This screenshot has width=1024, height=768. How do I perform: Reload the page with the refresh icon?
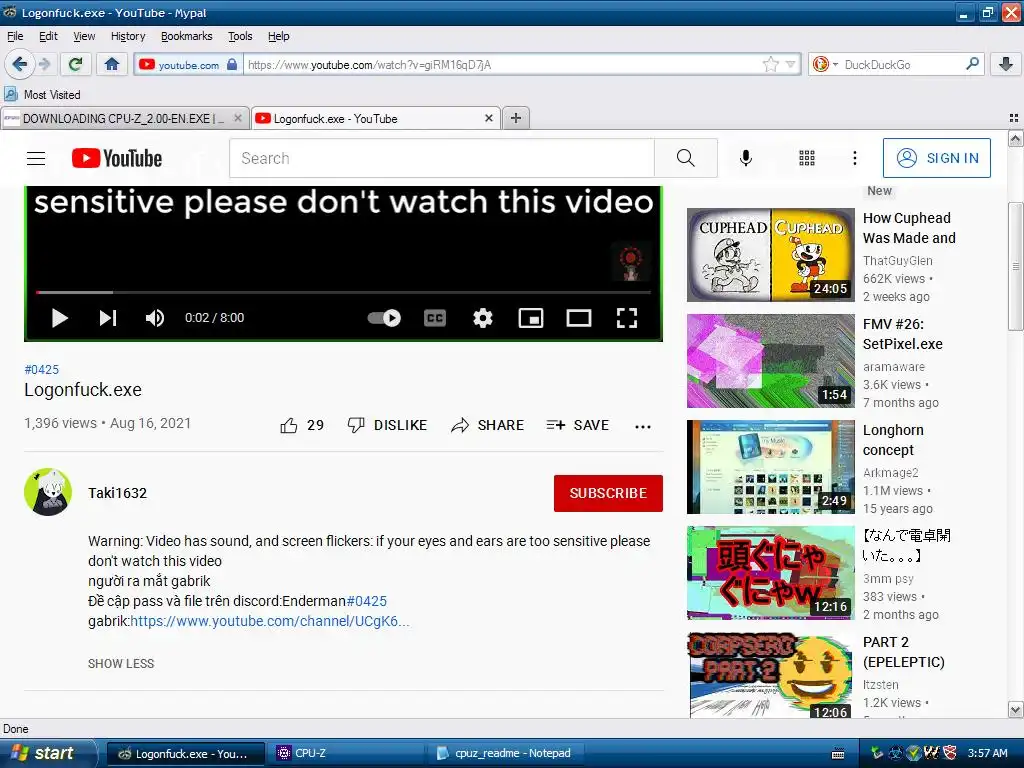75,64
